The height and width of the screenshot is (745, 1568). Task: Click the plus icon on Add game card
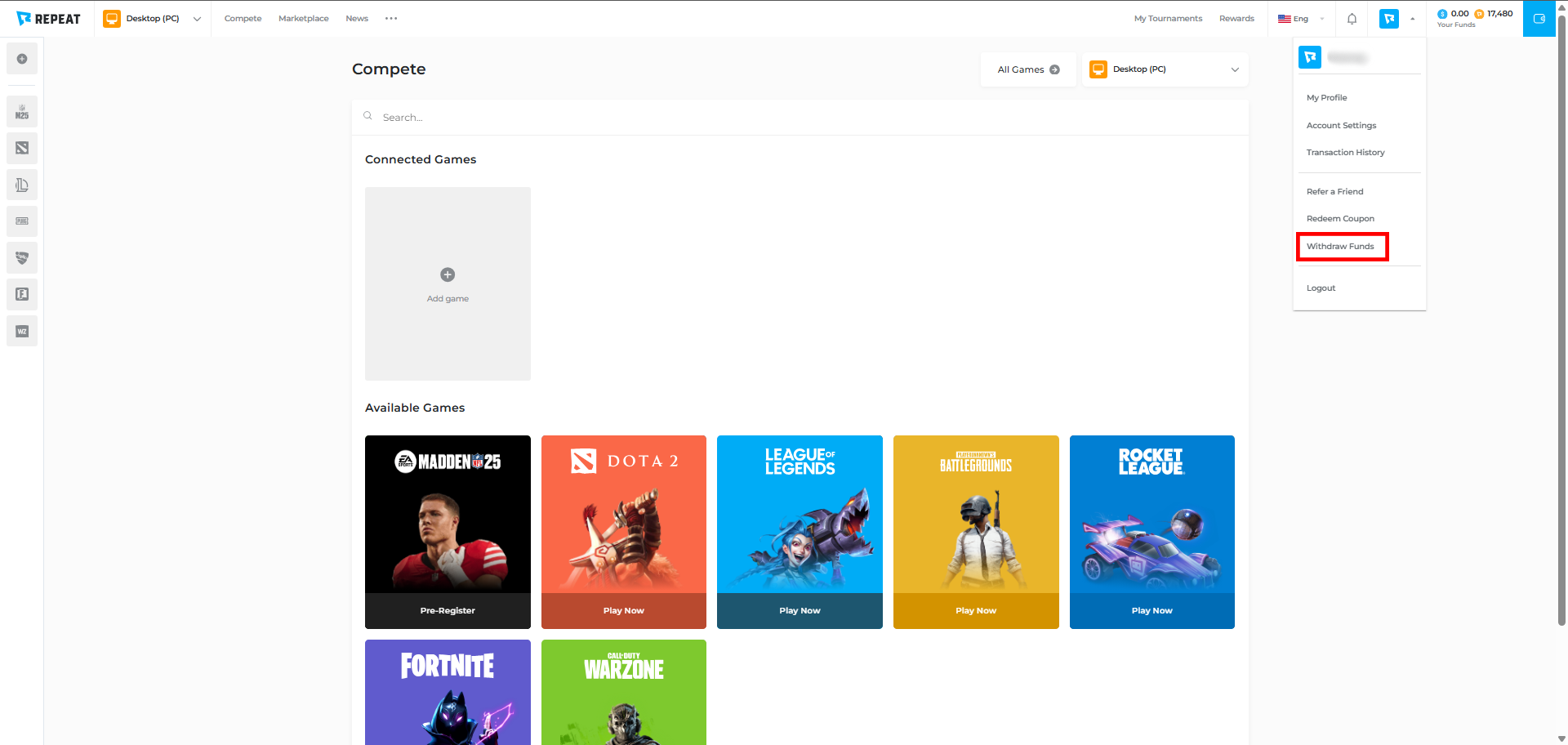pos(448,274)
